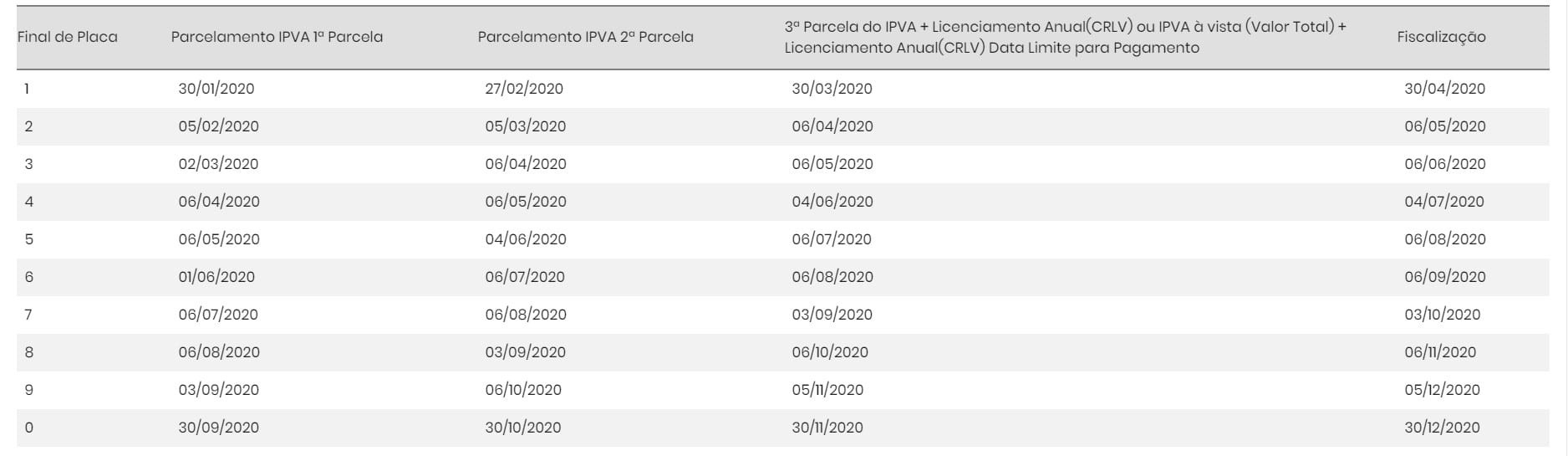Image resolution: width=1568 pixels, height=456 pixels.
Task: Click the 27/02/2020 second installment date
Action: [x=524, y=89]
